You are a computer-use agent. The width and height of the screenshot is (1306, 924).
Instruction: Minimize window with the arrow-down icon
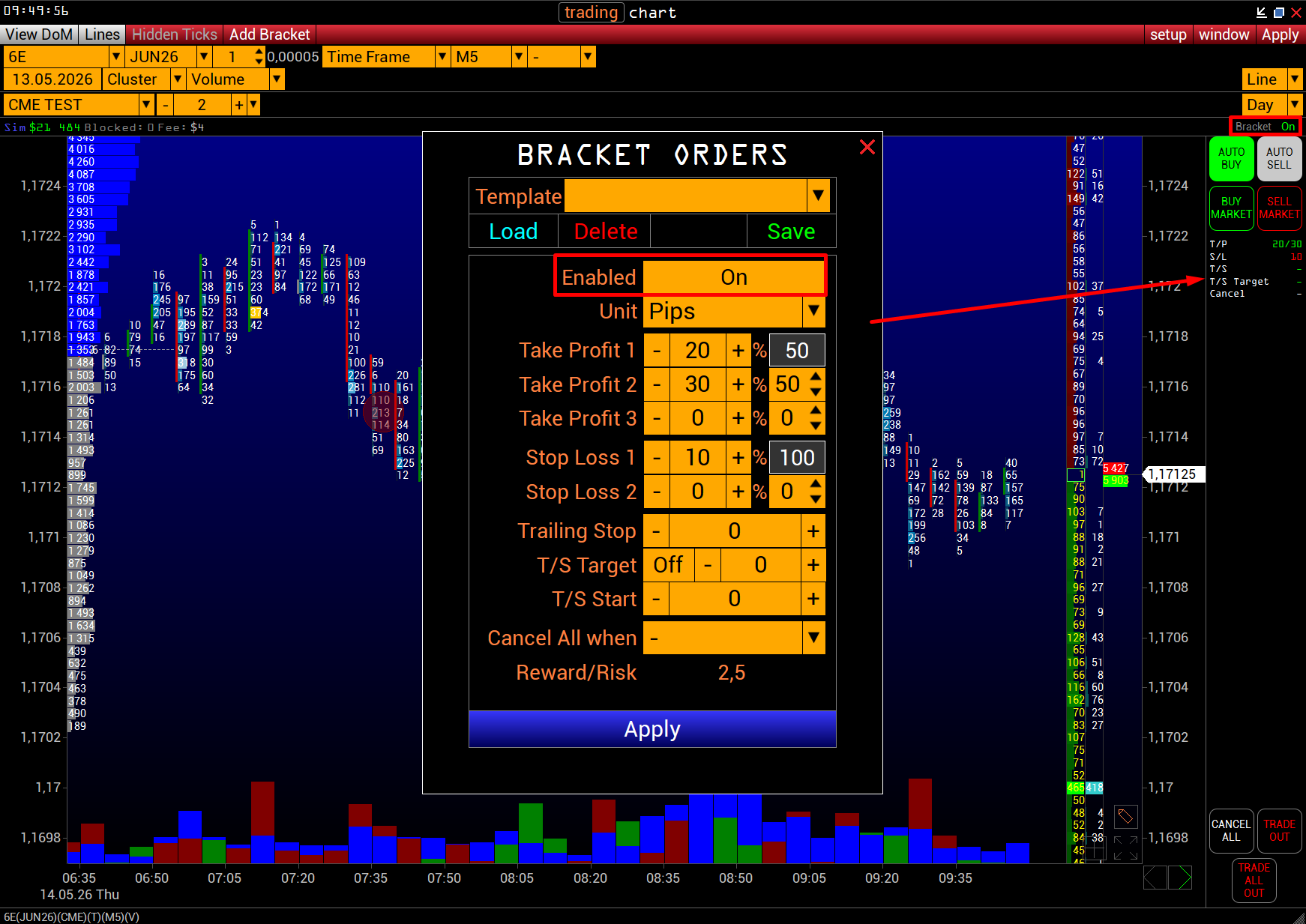(1261, 12)
